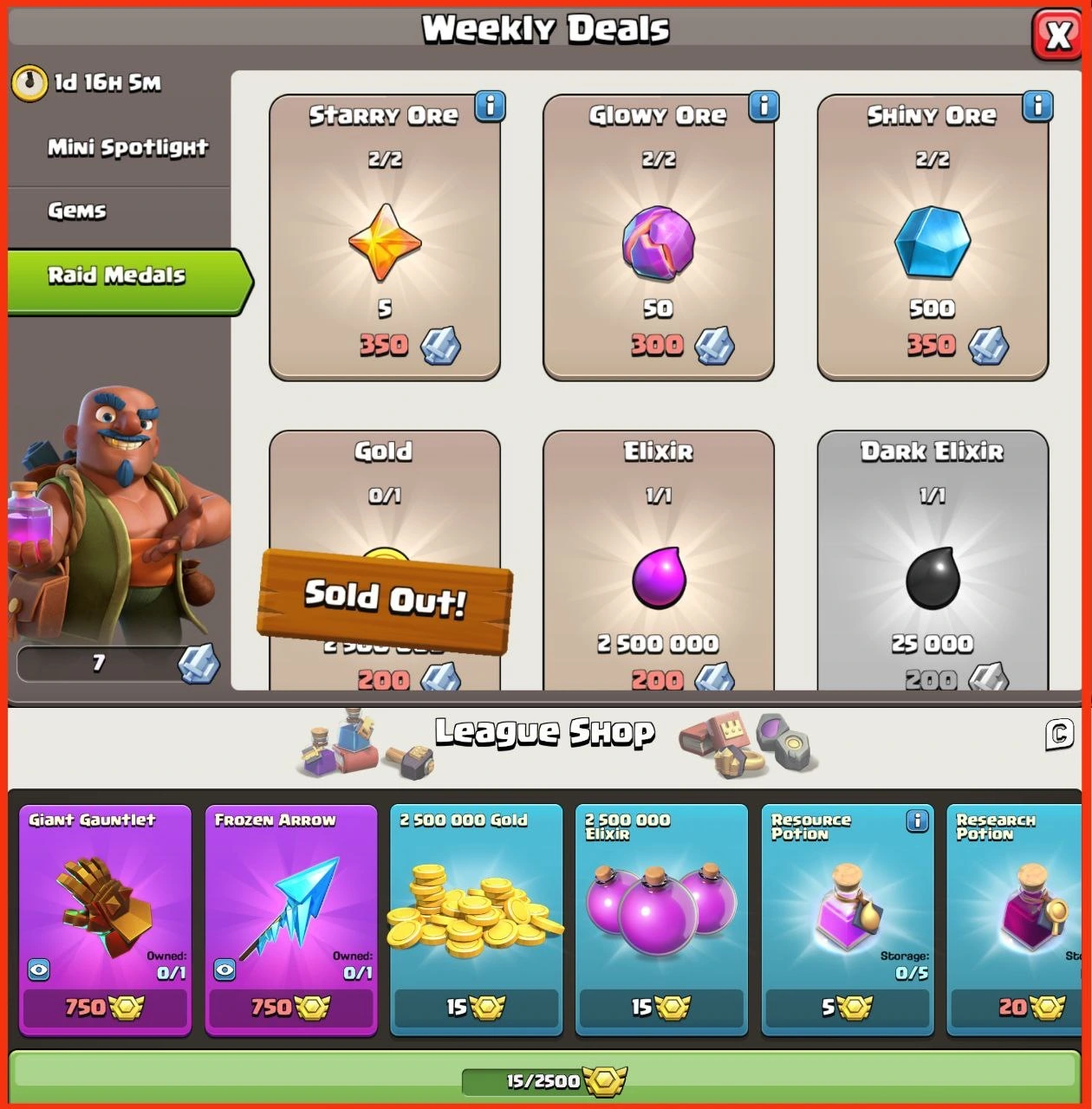Toggle the Giant Gauntlet eye preview
Screen dimensions: 1092x1109
point(39,970)
